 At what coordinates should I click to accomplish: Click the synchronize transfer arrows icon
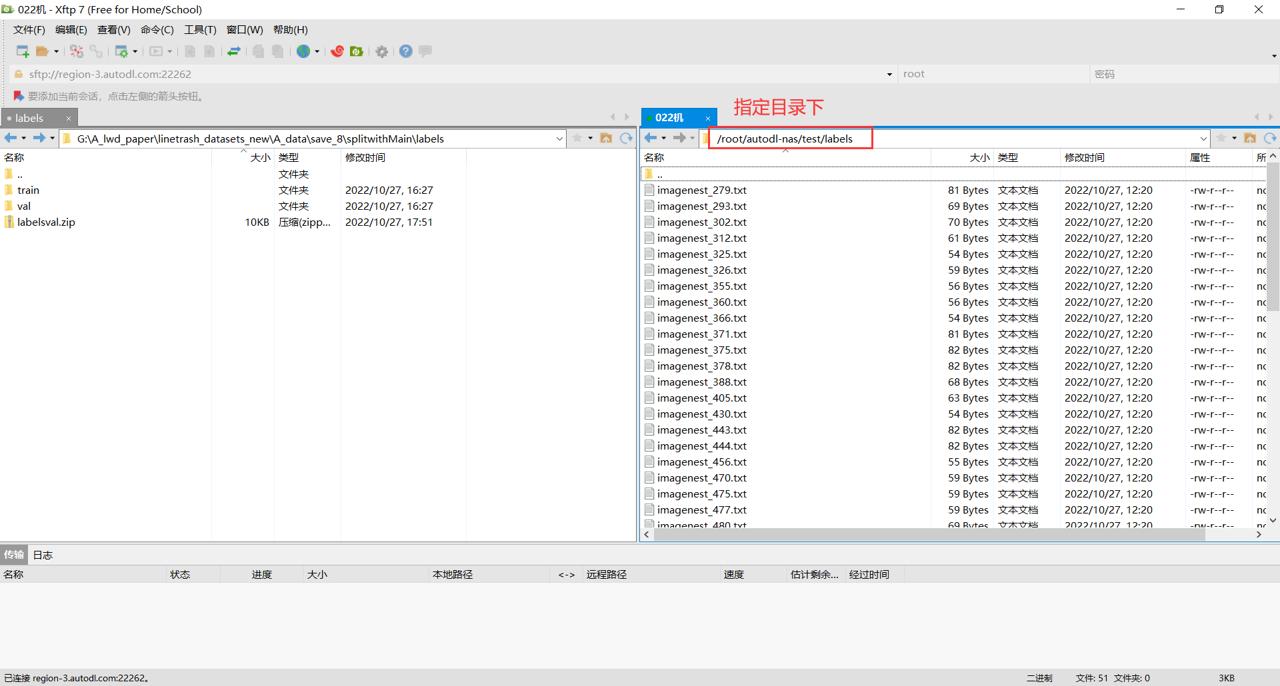[x=233, y=51]
